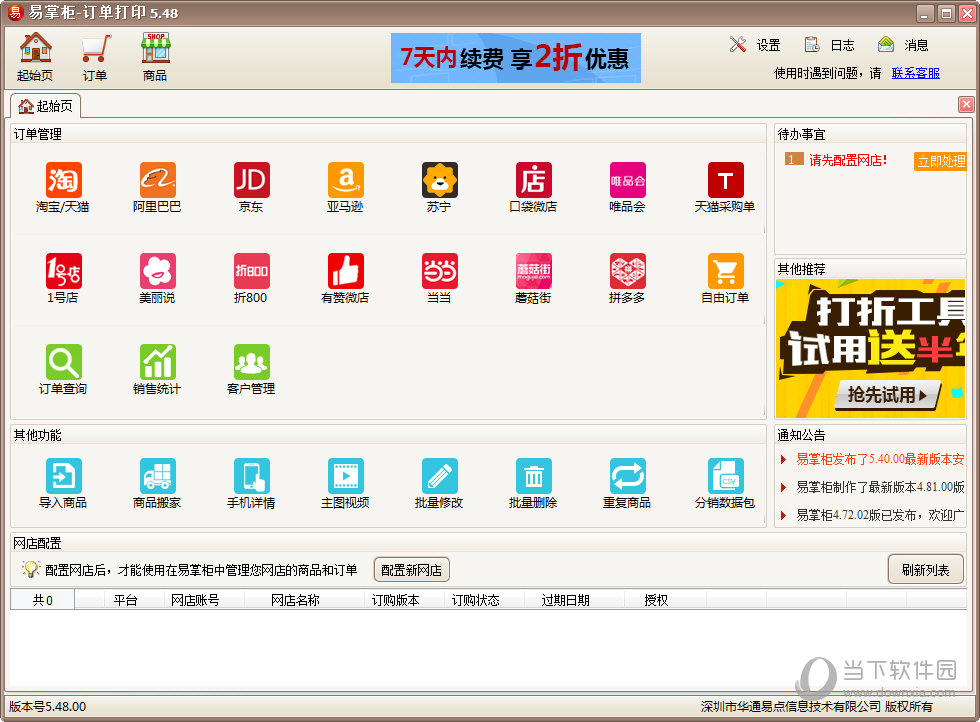Open 客户管理 icon

(x=251, y=362)
